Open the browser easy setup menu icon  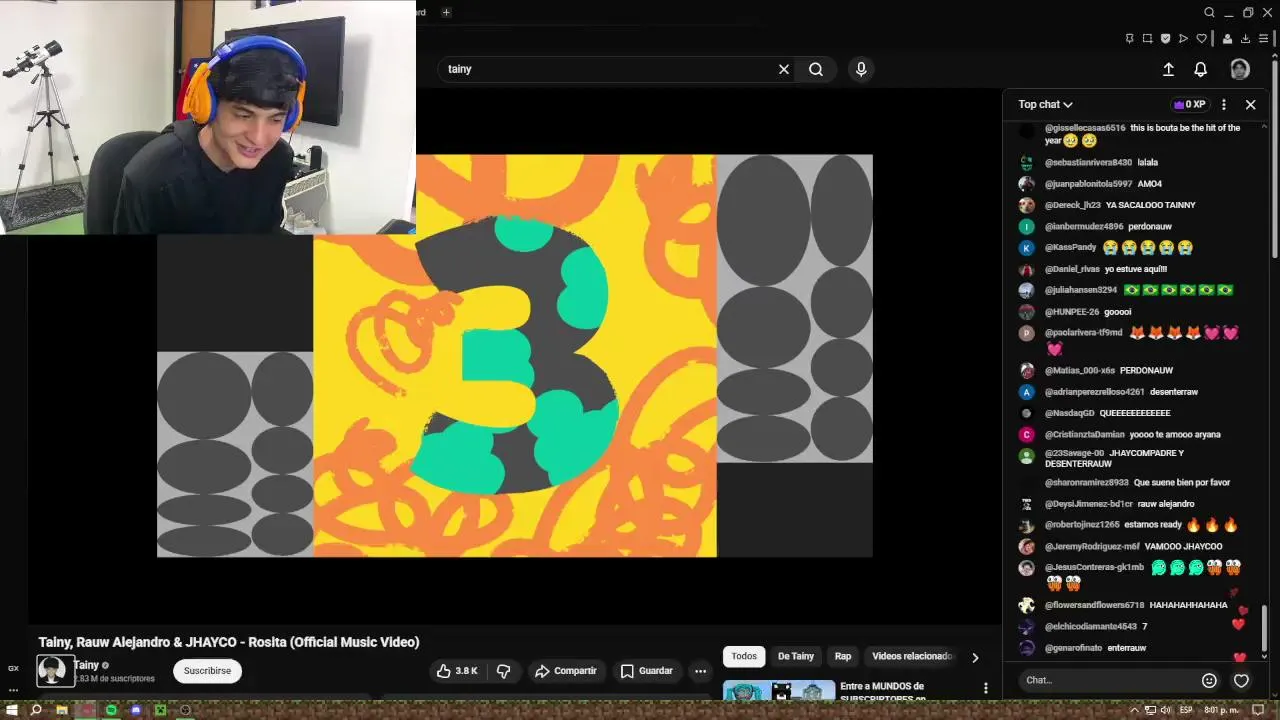coord(1265,39)
